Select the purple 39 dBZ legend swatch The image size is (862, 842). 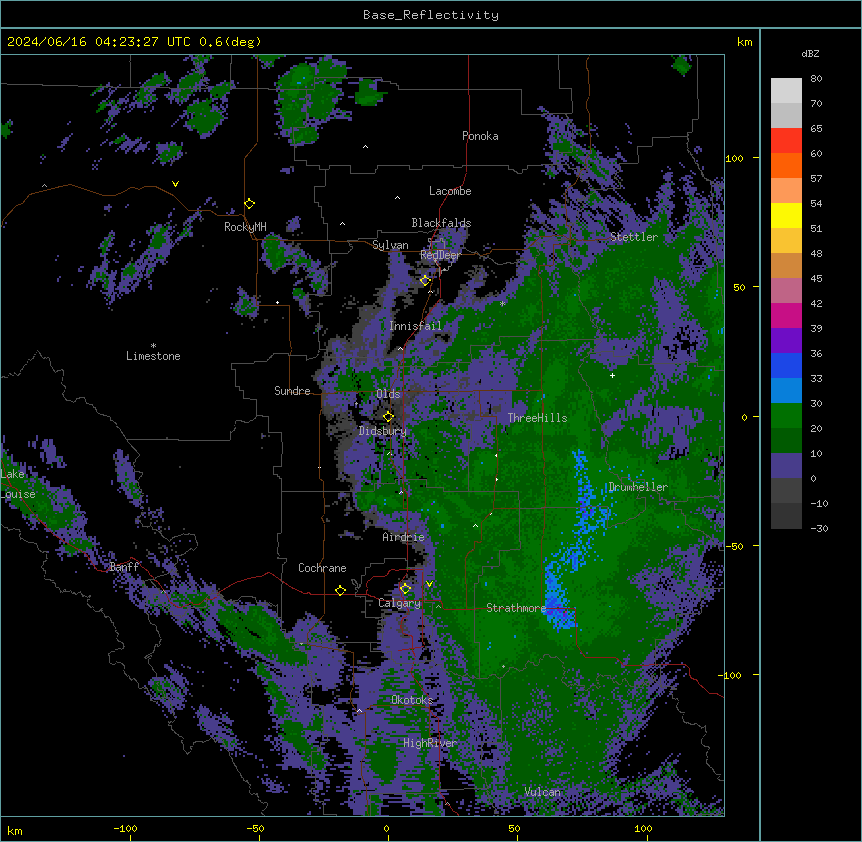click(x=786, y=341)
